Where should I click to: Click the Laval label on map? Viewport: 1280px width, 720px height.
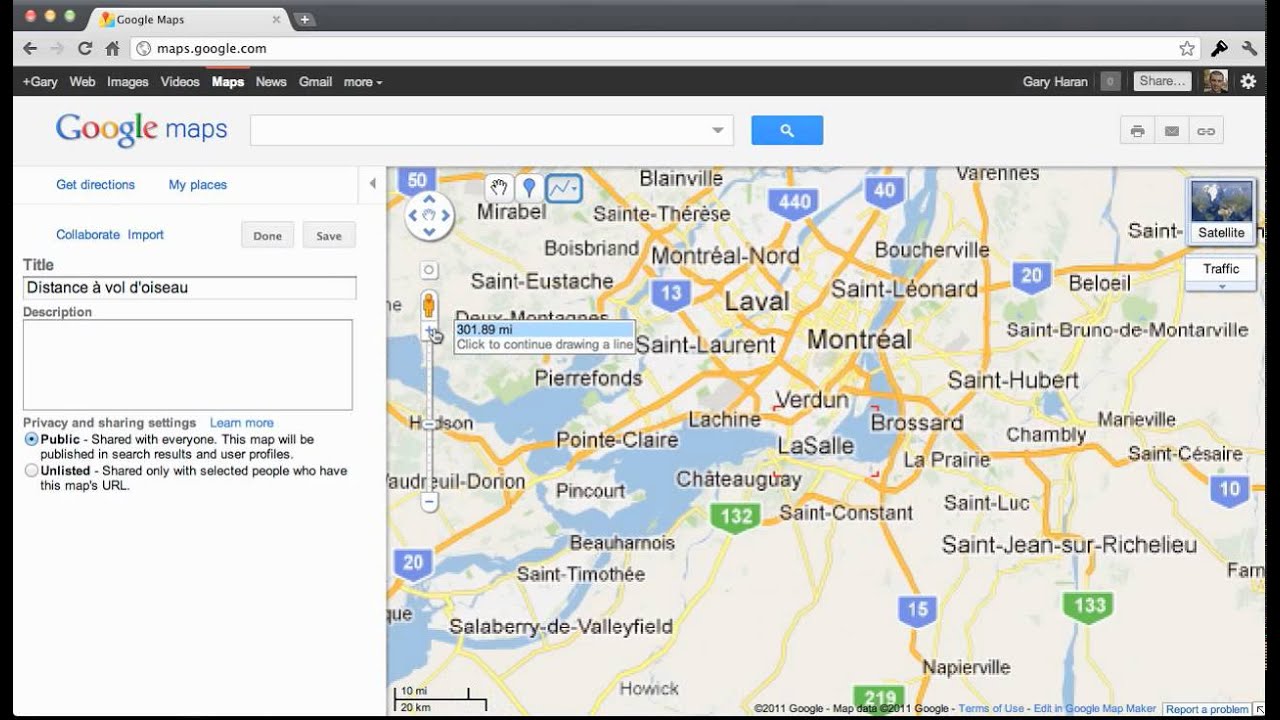757,300
